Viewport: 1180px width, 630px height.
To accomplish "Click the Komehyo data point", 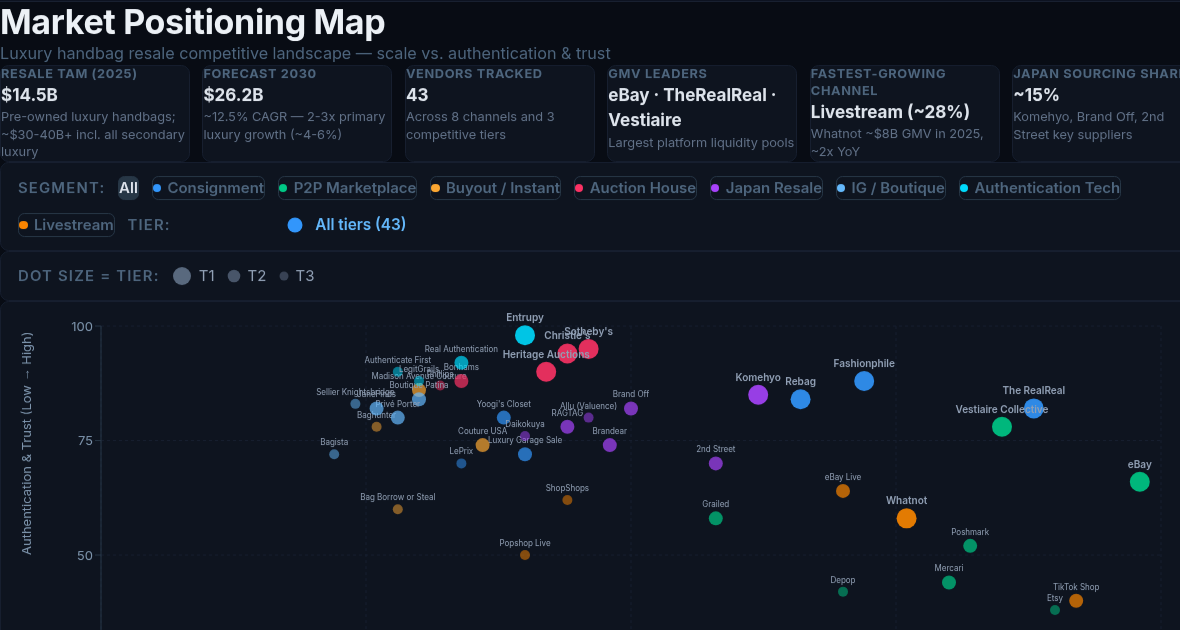I will pyautogui.click(x=759, y=394).
